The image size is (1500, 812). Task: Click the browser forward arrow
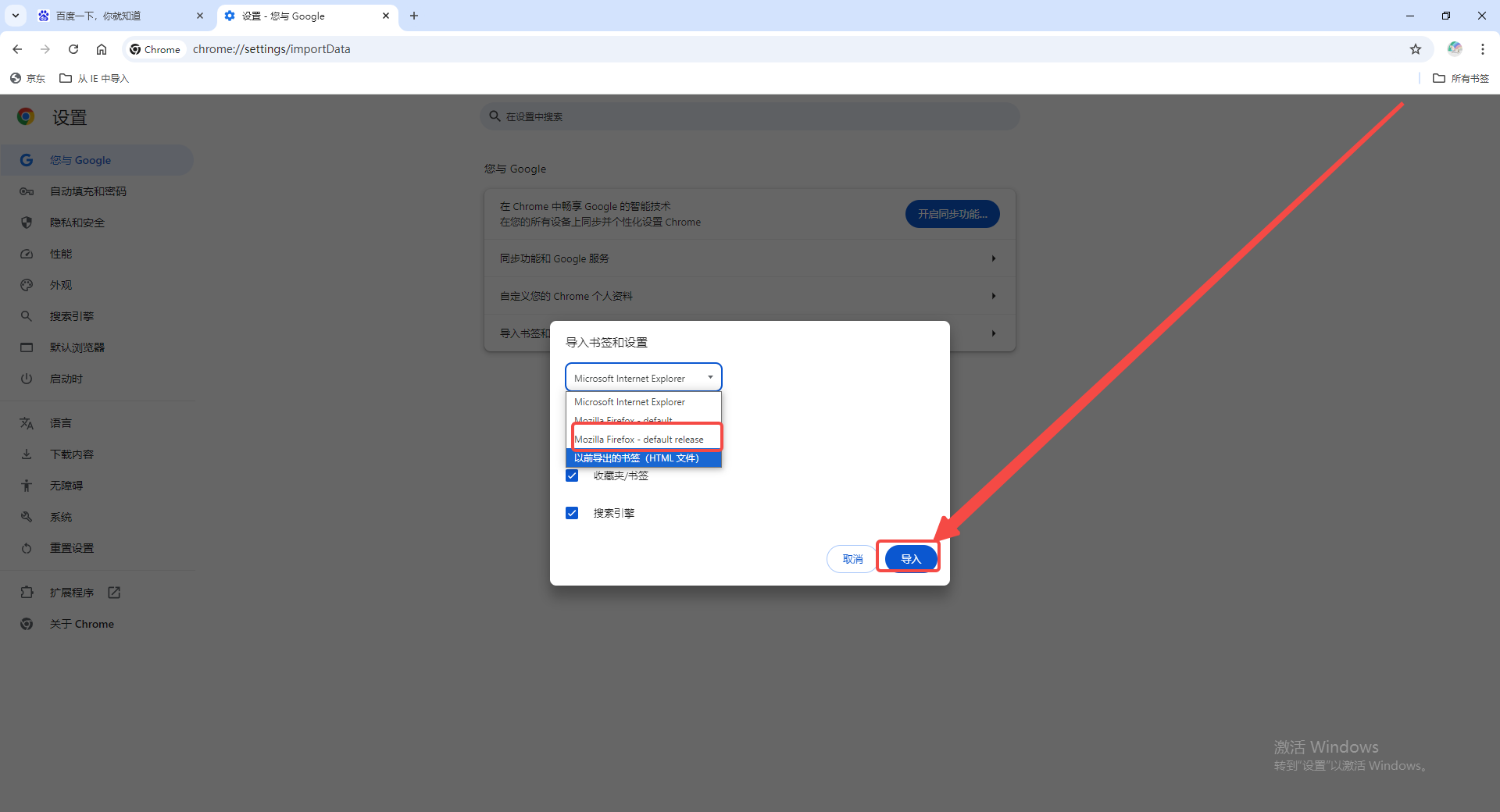click(45, 49)
